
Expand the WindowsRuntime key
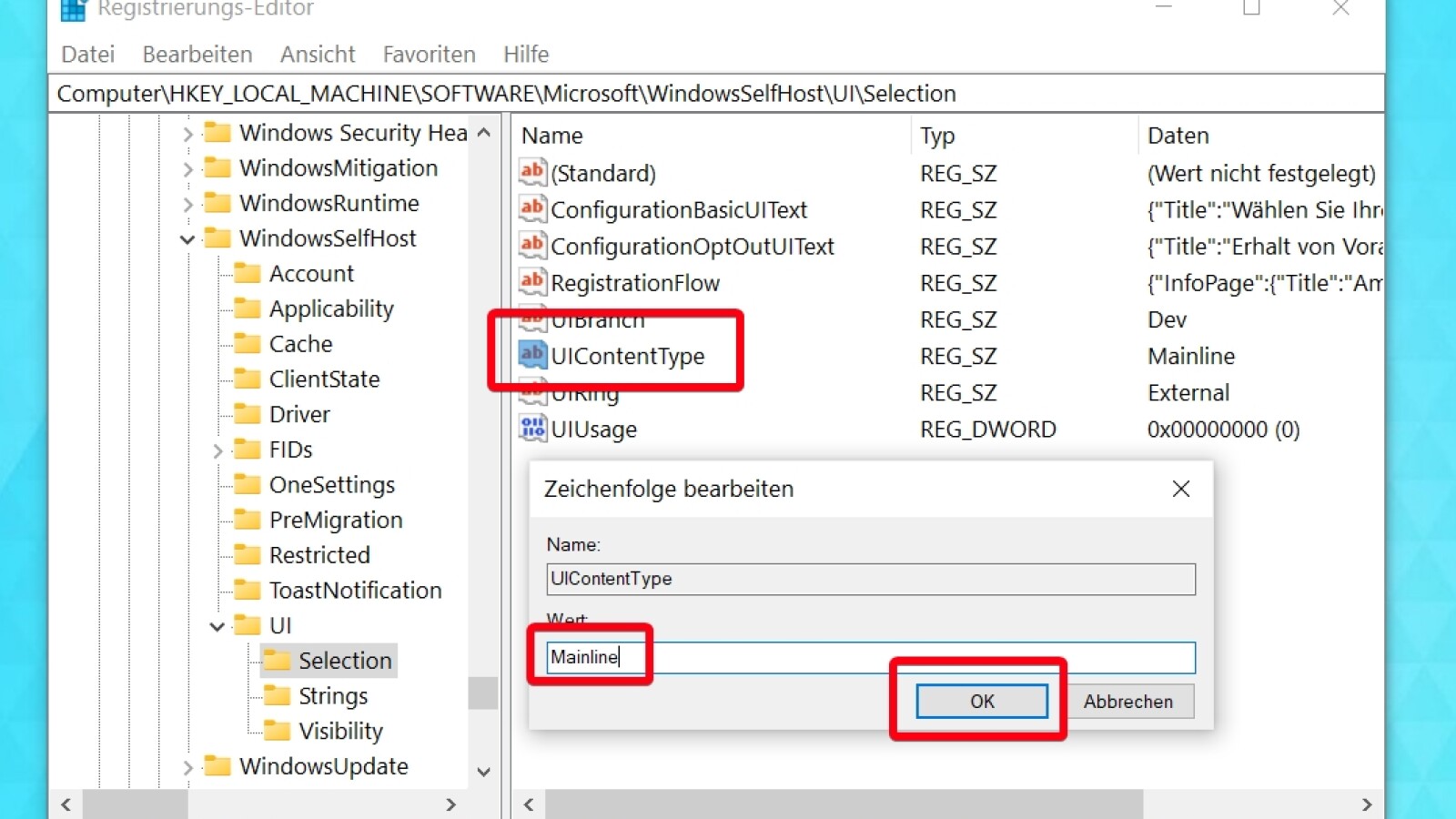click(x=187, y=204)
